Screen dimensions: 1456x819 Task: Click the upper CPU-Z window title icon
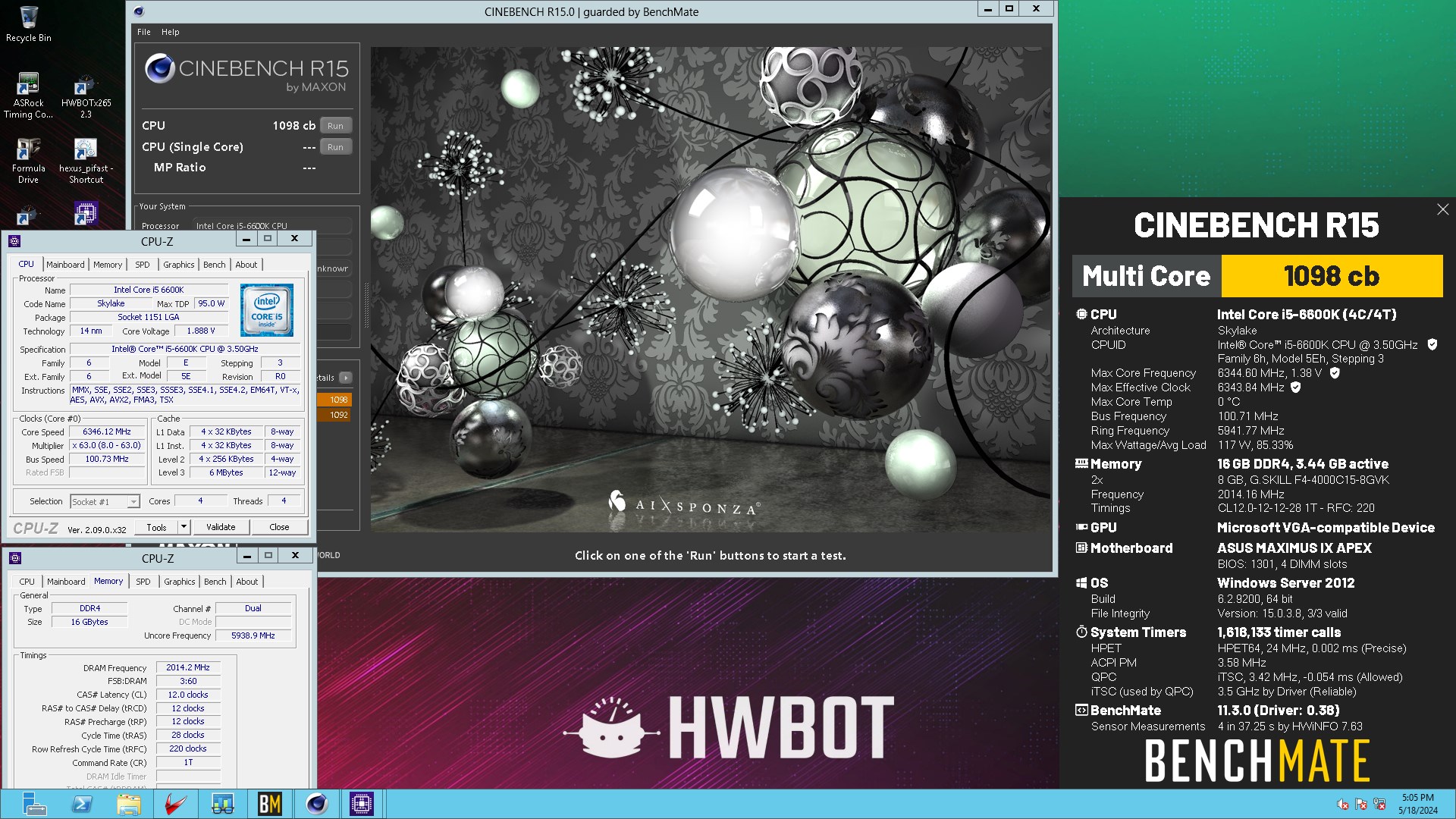tap(14, 241)
